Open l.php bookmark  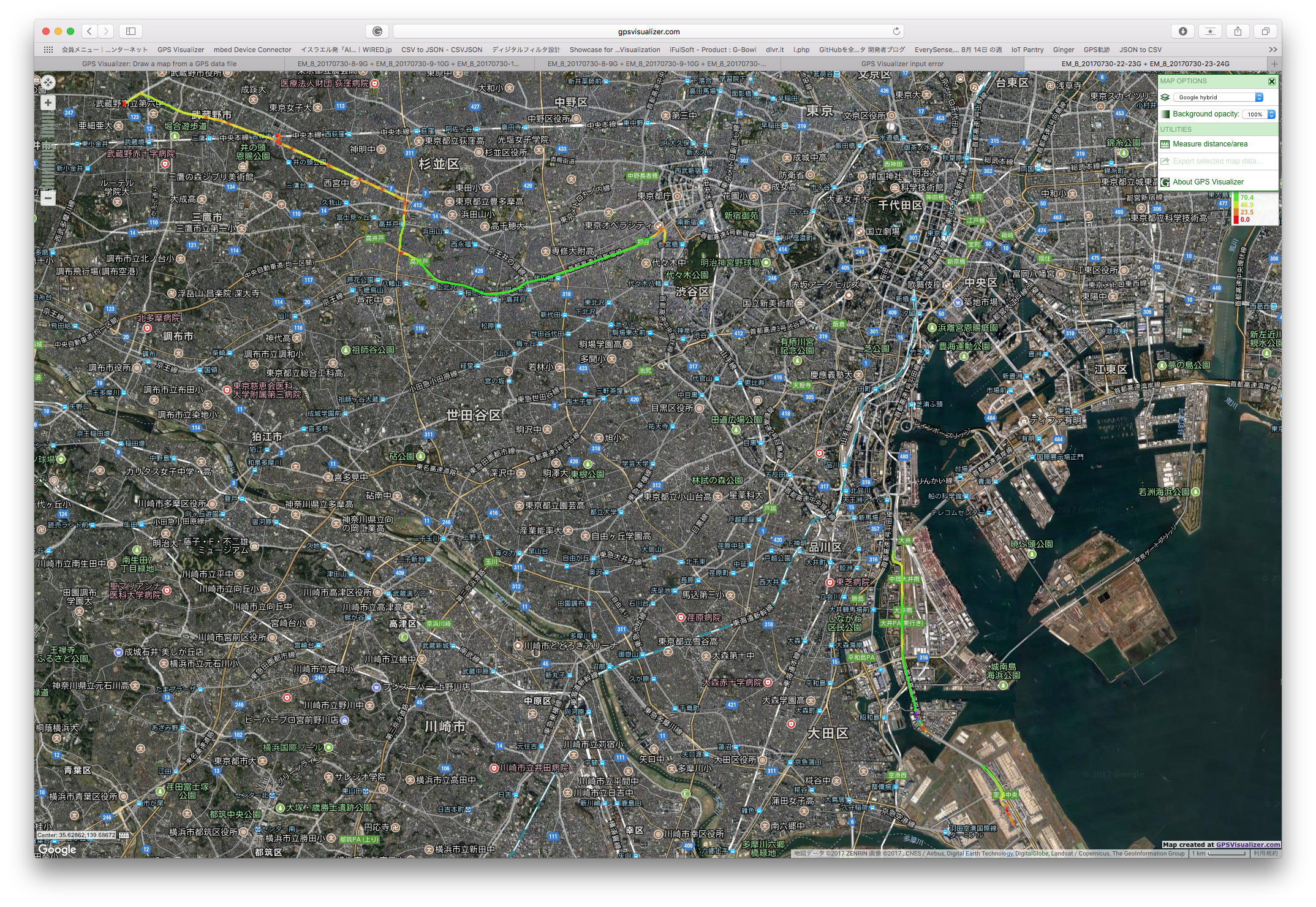pos(801,50)
